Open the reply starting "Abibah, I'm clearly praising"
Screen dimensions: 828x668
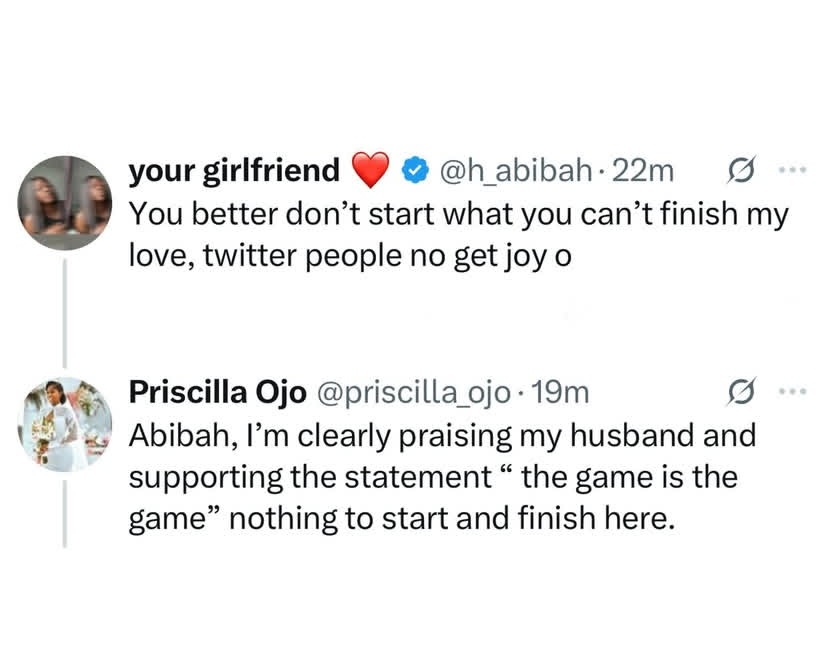[442, 435]
